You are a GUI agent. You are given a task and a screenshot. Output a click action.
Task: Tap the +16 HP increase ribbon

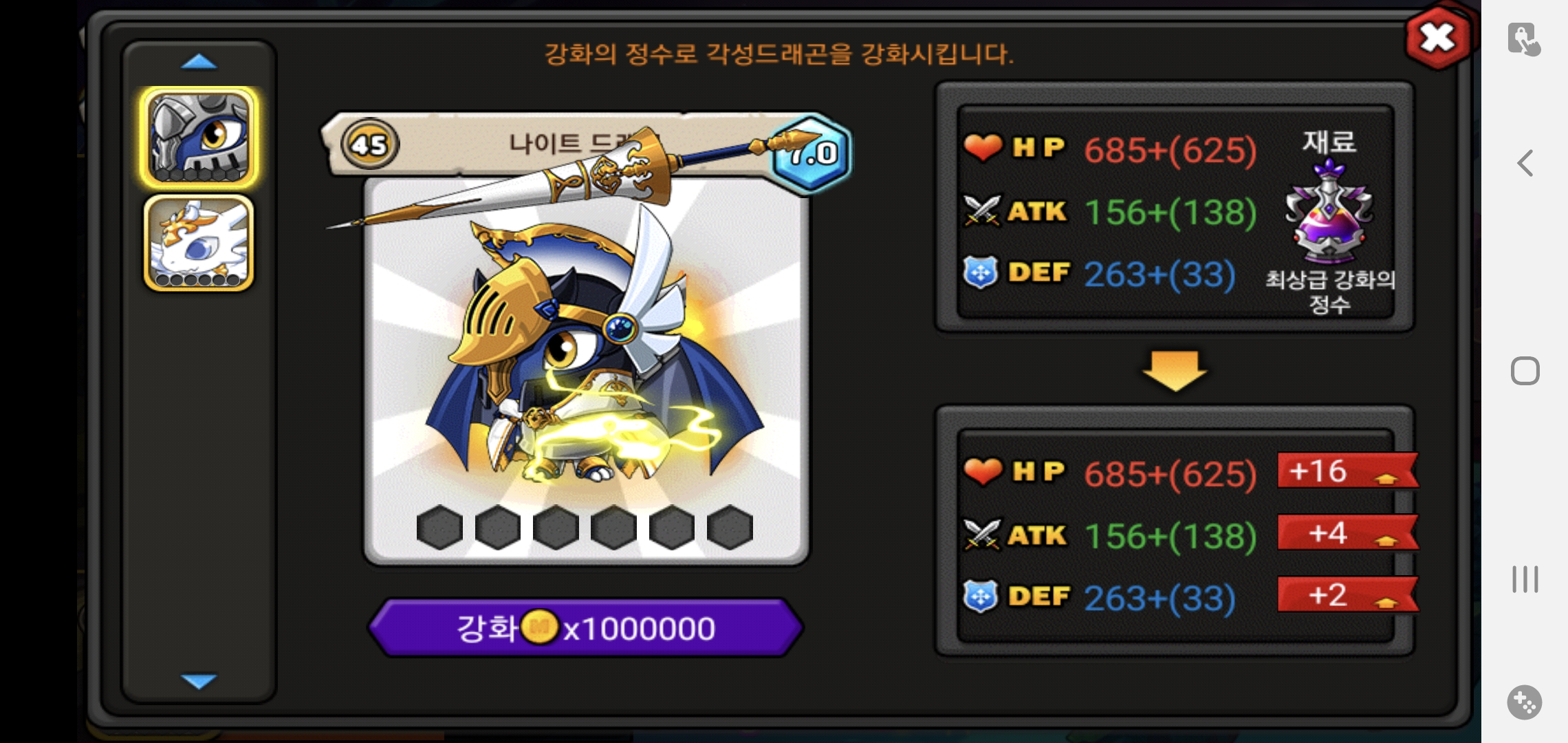pyautogui.click(x=1347, y=471)
